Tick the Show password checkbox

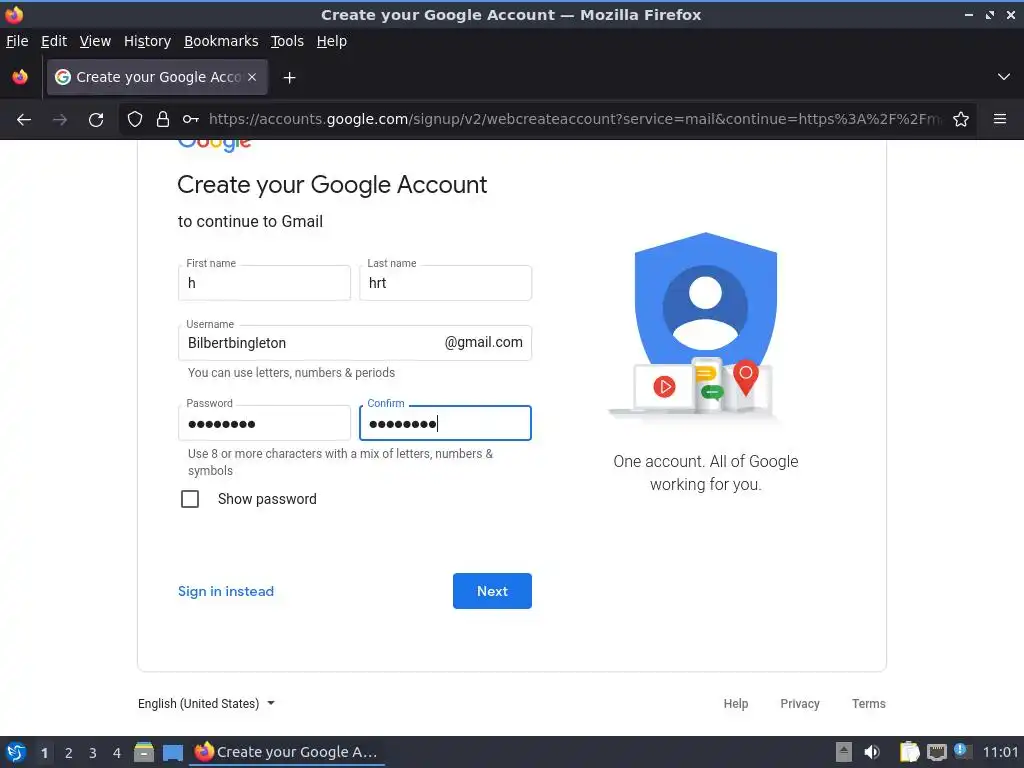190,499
